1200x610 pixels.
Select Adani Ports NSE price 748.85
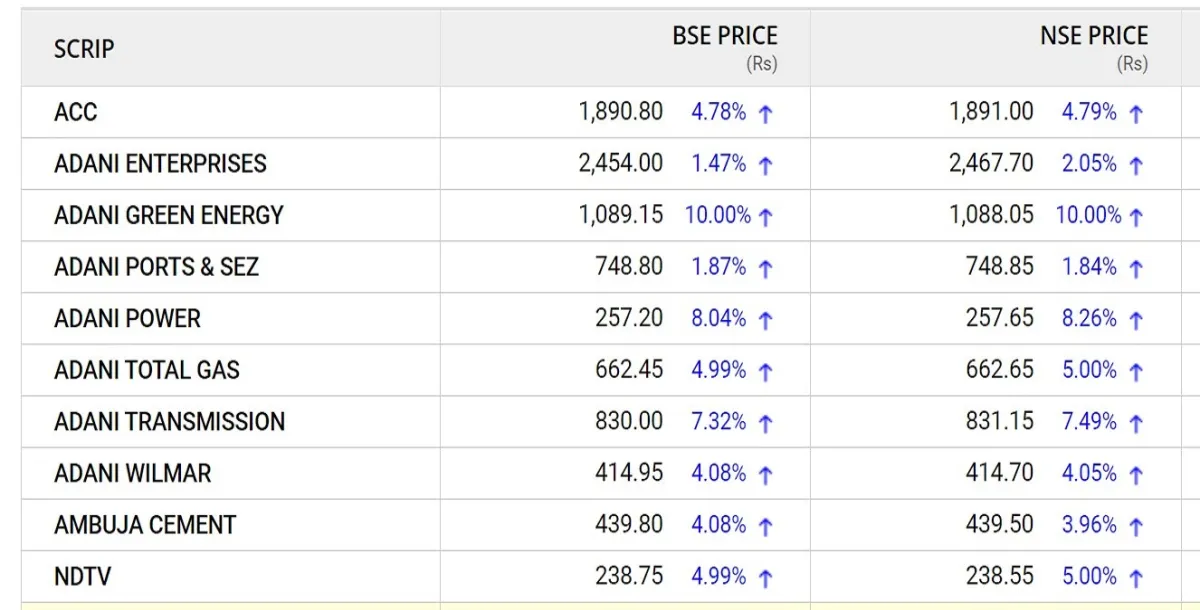click(1000, 267)
